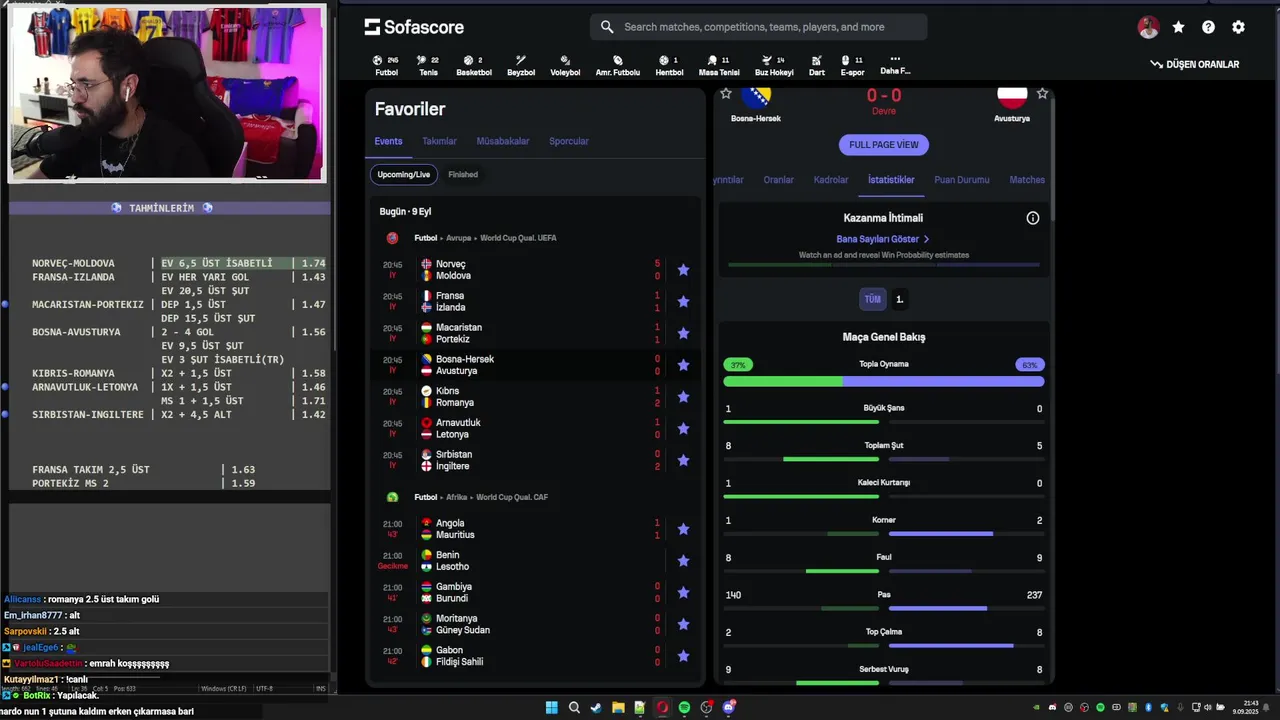
Task: Open the Hentbol sport category
Action: (x=669, y=66)
